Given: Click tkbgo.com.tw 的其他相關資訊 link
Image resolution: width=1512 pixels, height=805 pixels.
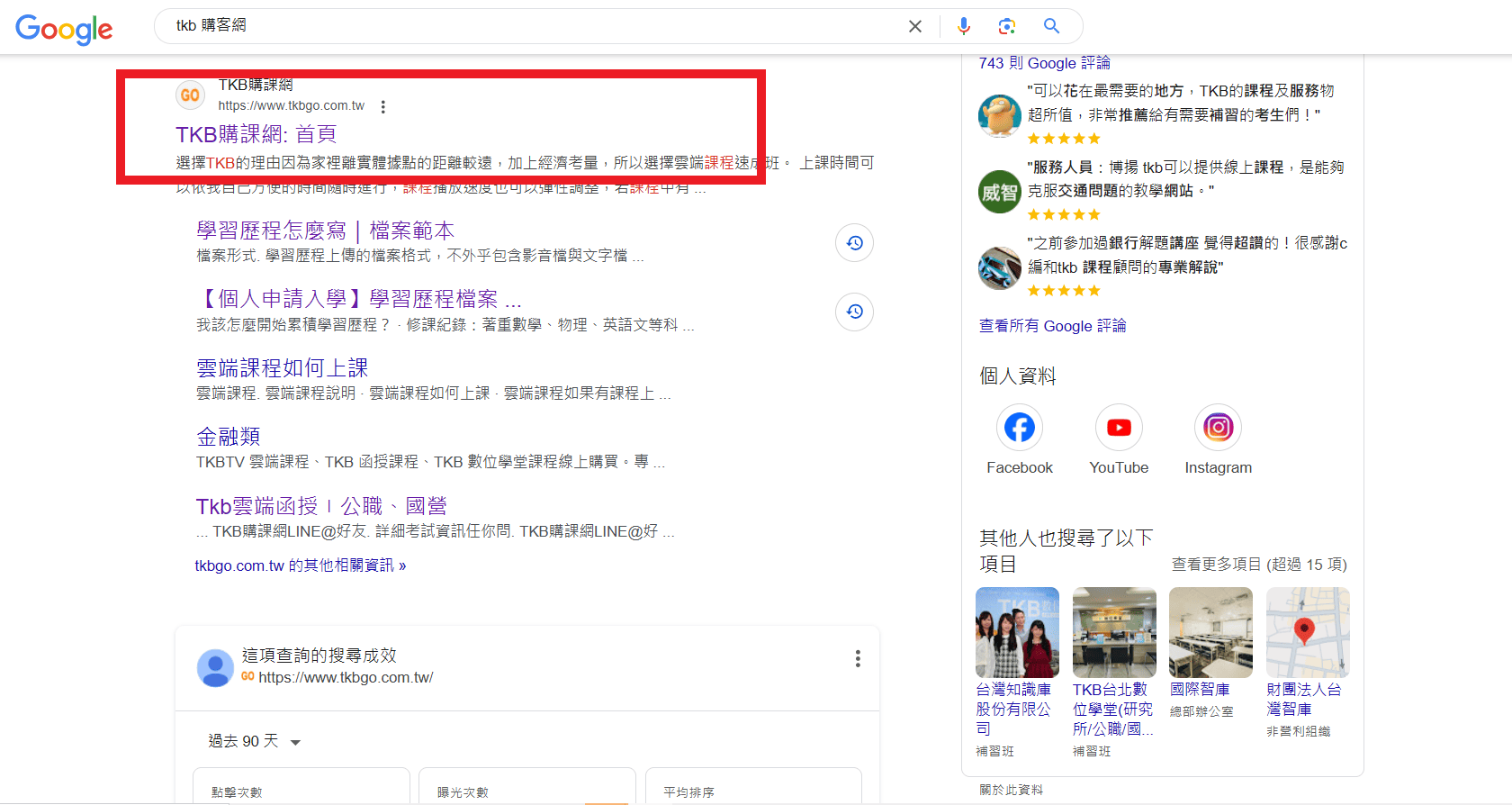Looking at the screenshot, I should click(x=301, y=565).
